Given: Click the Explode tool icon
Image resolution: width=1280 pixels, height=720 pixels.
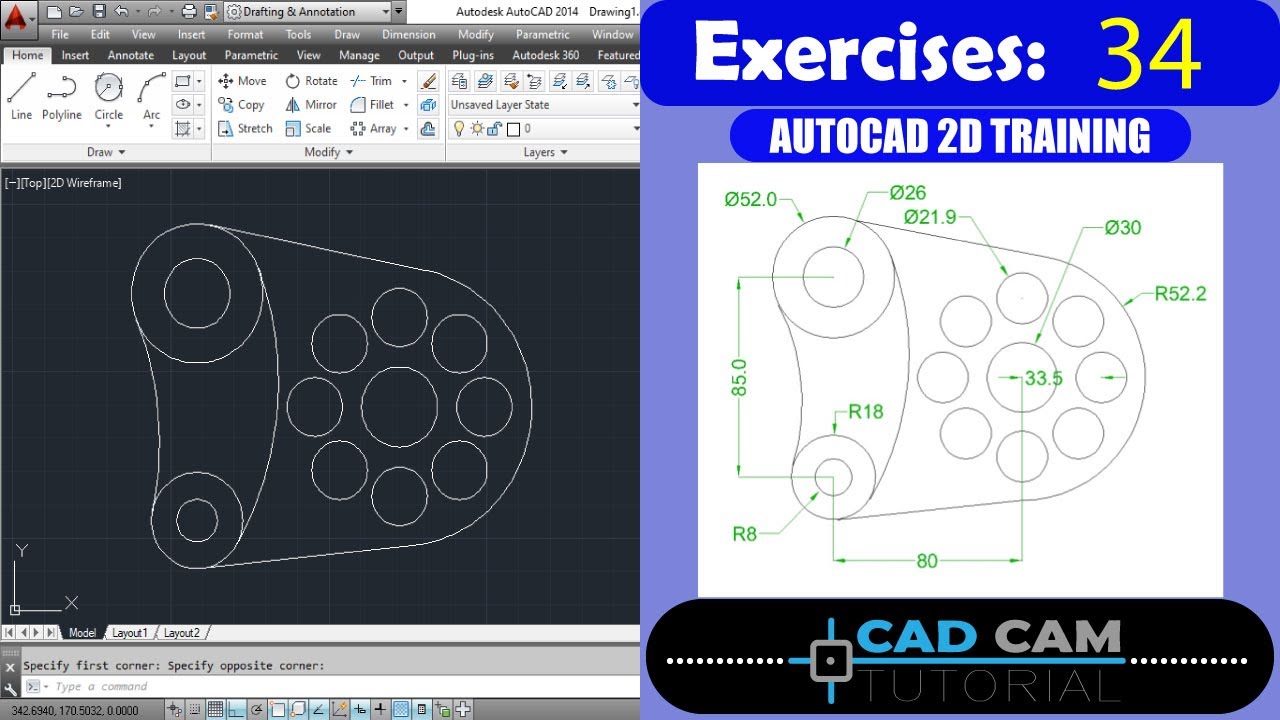Looking at the screenshot, I should coord(428,104).
